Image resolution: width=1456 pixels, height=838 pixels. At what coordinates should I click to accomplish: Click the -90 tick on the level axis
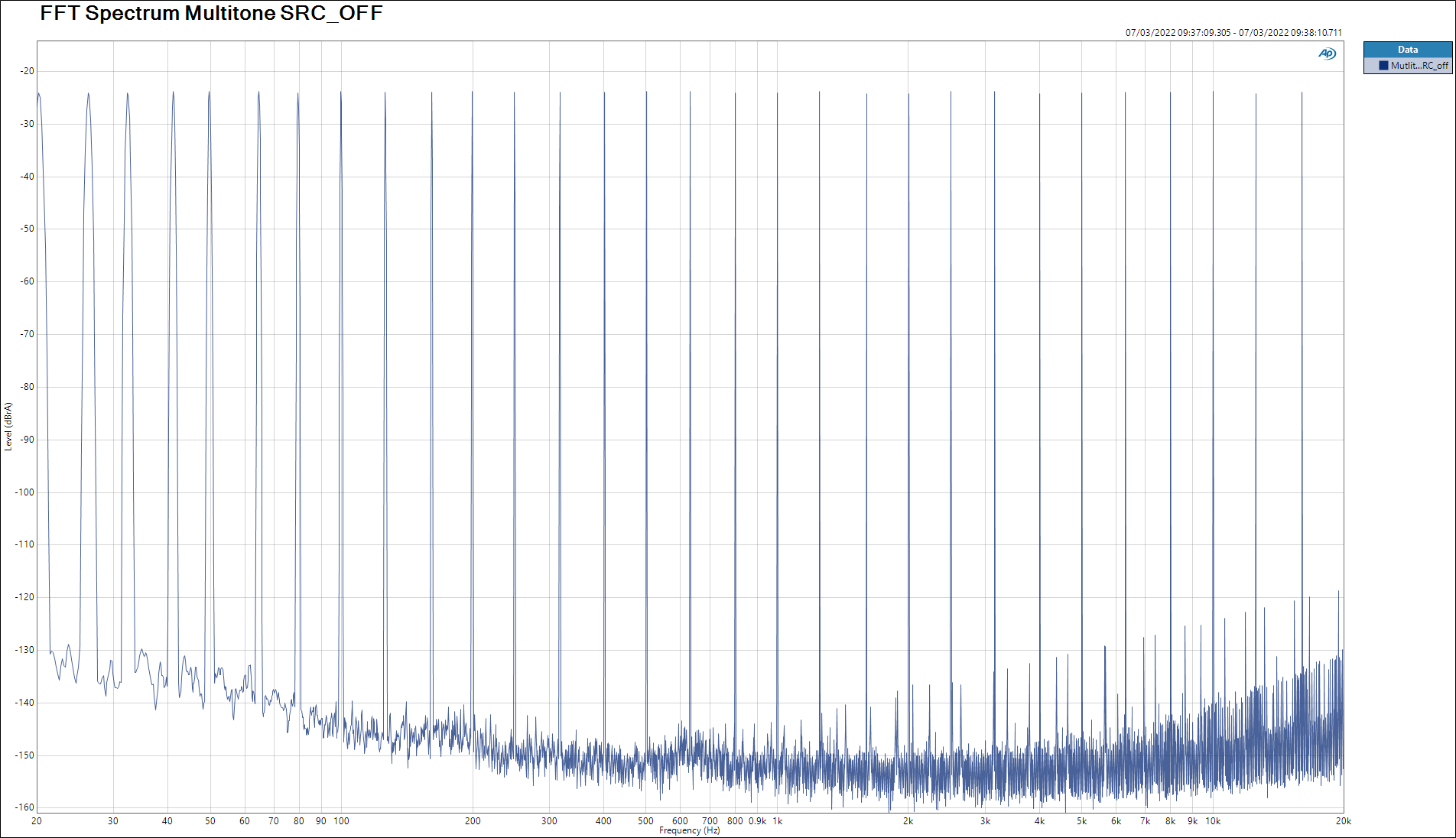(x=27, y=440)
